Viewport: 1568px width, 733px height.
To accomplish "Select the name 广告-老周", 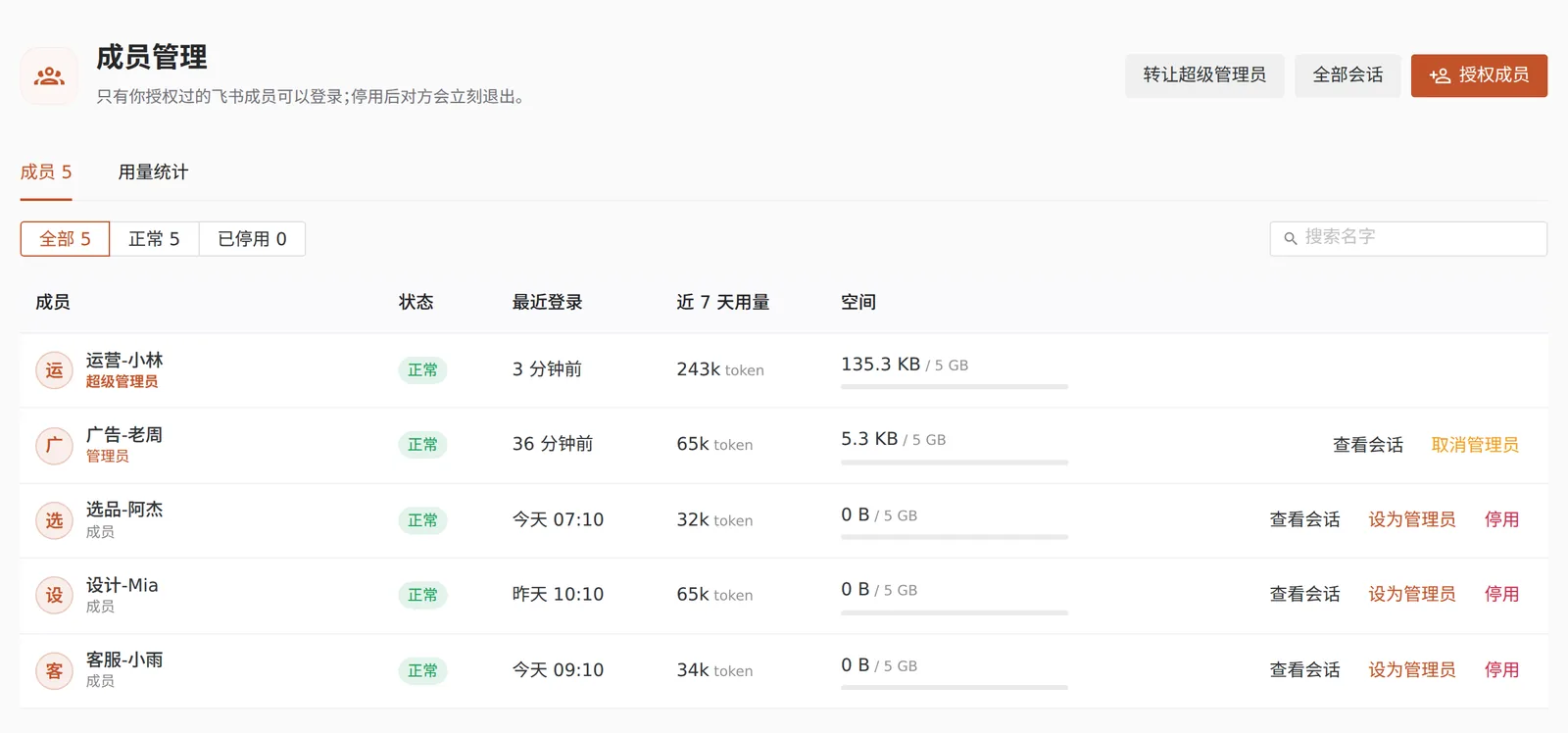I will click(124, 435).
